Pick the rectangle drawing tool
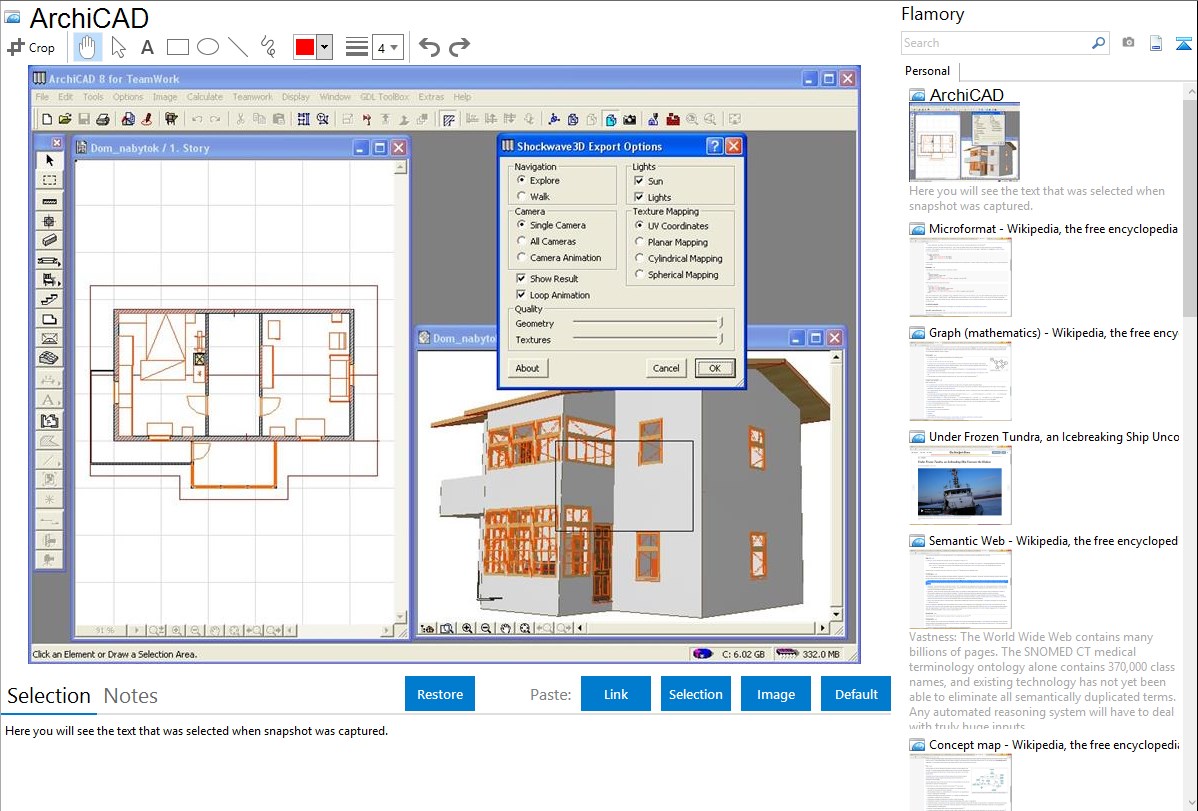The width and height of the screenshot is (1198, 811). 177,47
